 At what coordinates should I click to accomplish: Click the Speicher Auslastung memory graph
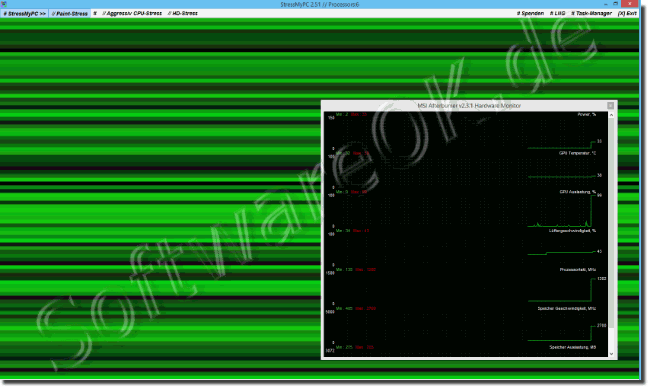(x=466, y=351)
